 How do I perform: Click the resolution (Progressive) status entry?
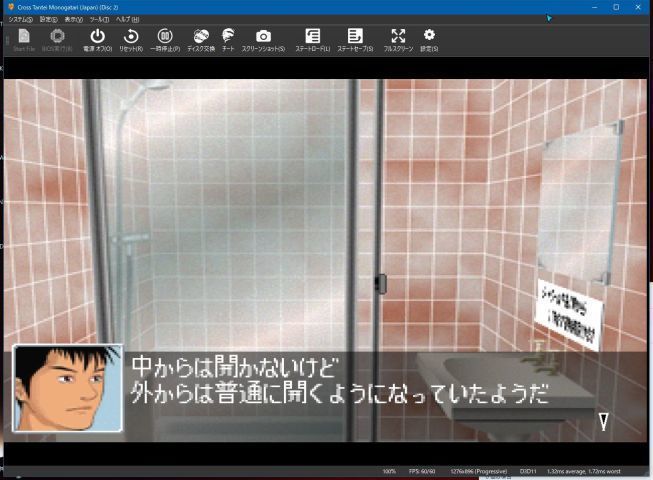(x=479, y=471)
